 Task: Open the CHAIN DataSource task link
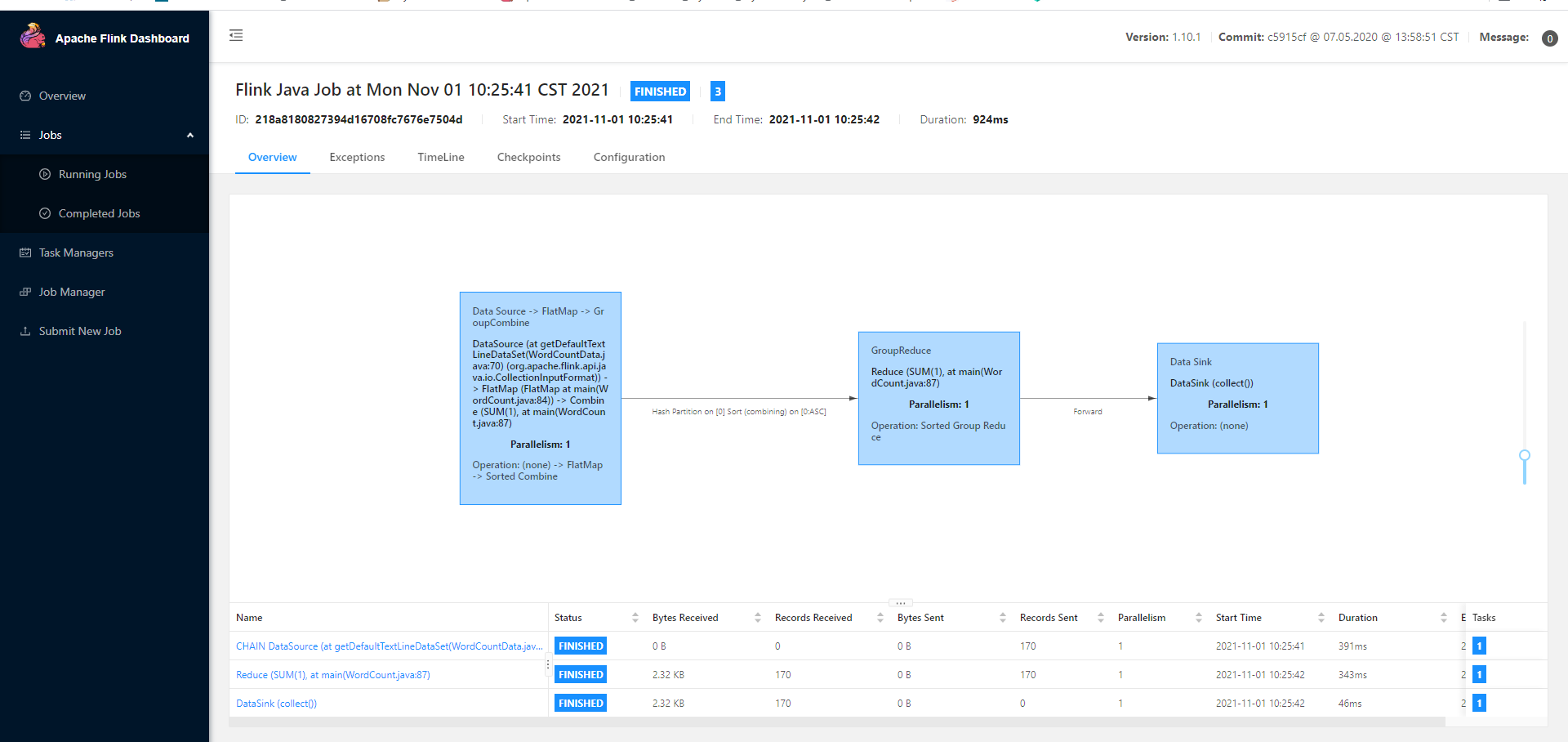tap(390, 646)
